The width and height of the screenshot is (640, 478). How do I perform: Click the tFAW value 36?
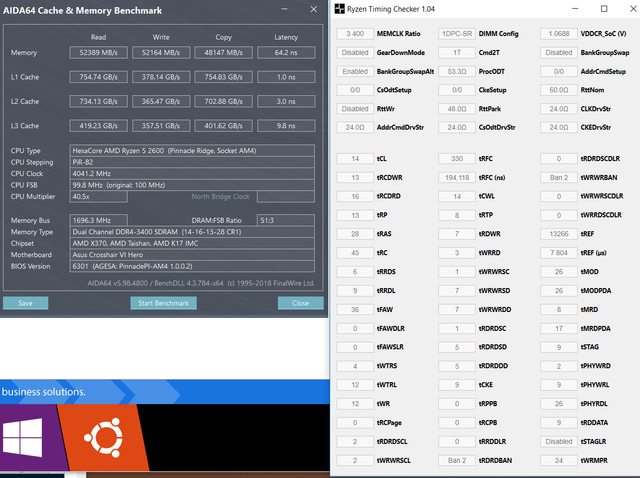coord(355,309)
